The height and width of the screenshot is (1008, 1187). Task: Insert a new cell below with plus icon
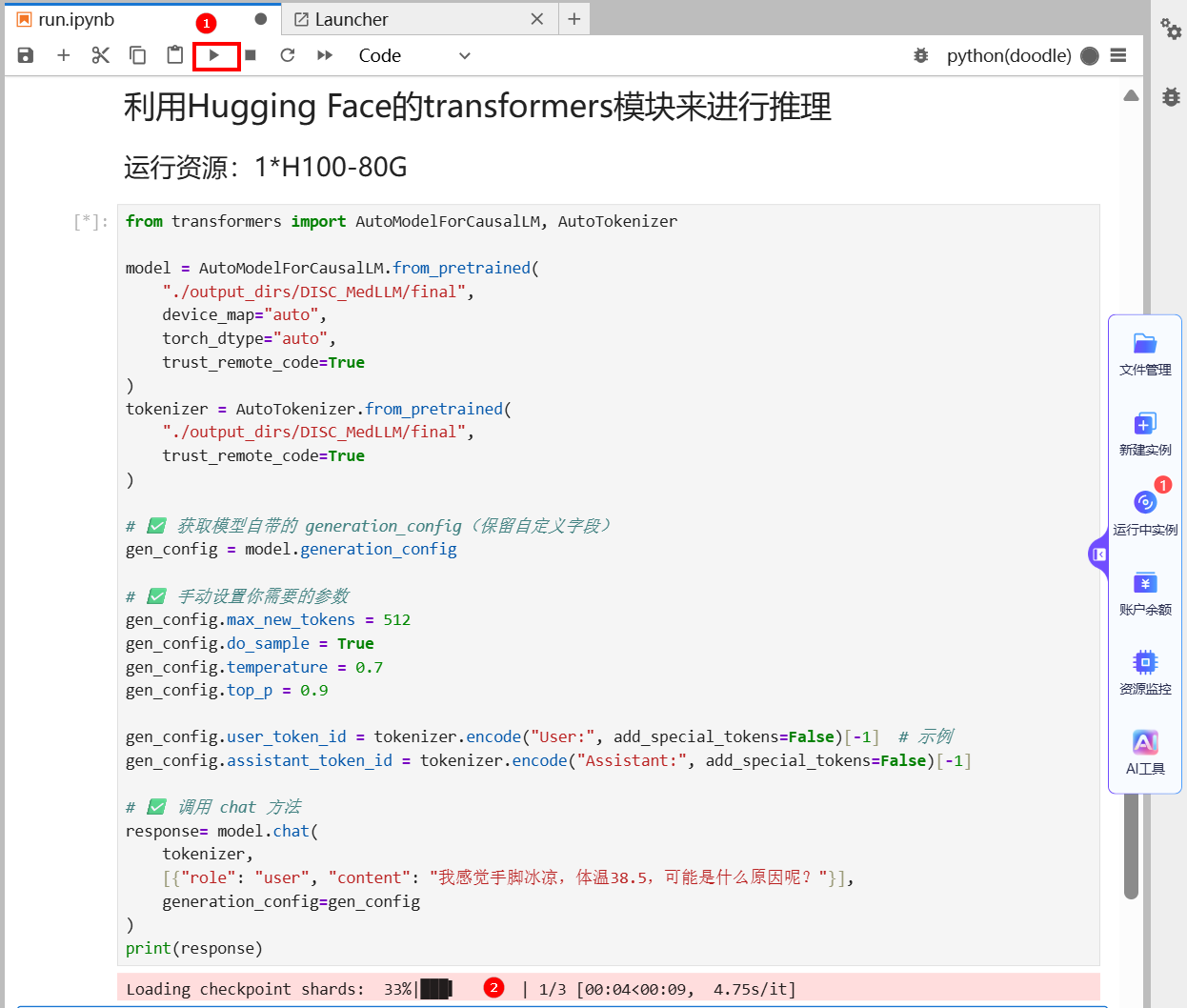64,55
